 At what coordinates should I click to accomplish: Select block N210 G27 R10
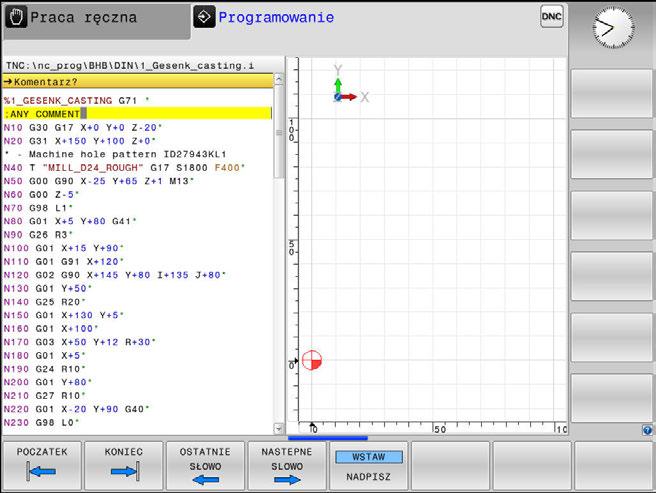pos(44,395)
